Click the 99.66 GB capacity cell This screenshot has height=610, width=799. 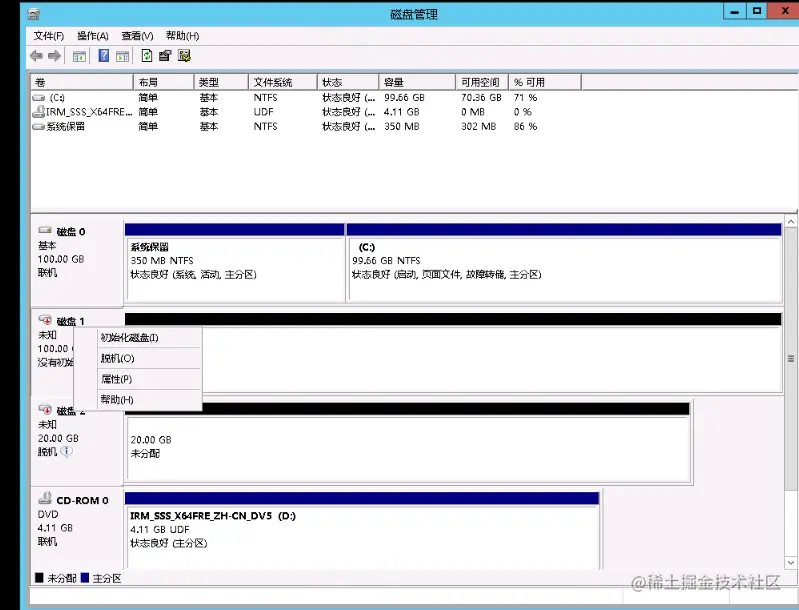coord(404,97)
